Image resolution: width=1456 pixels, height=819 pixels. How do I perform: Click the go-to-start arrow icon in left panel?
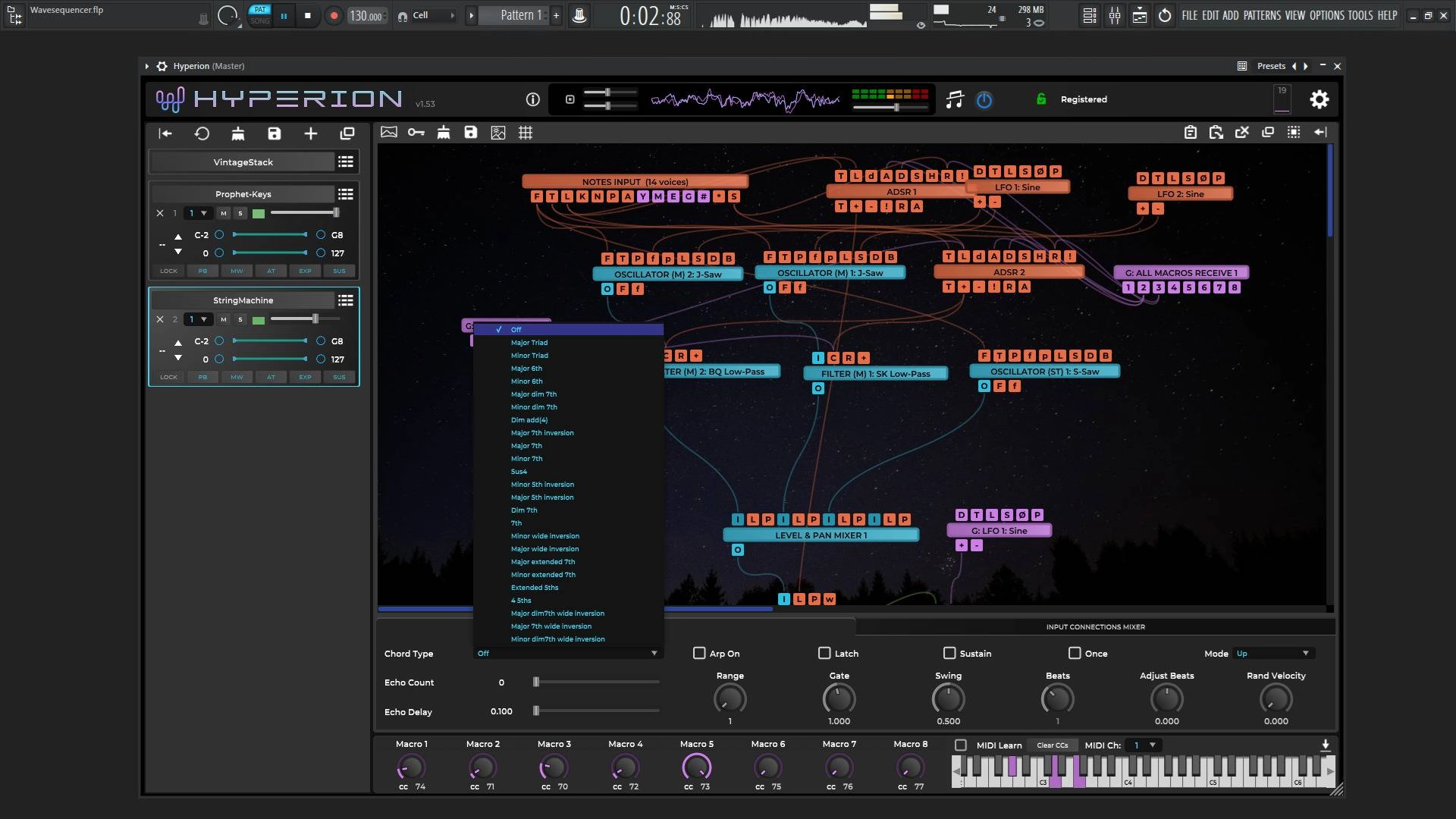165,133
